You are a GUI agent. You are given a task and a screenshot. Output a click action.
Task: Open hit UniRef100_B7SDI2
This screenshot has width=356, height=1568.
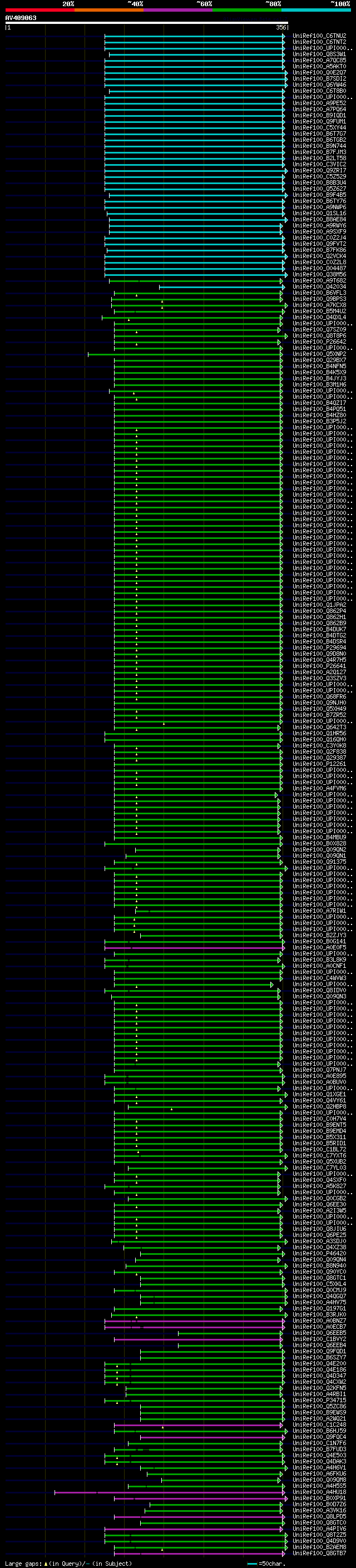[x=319, y=78]
